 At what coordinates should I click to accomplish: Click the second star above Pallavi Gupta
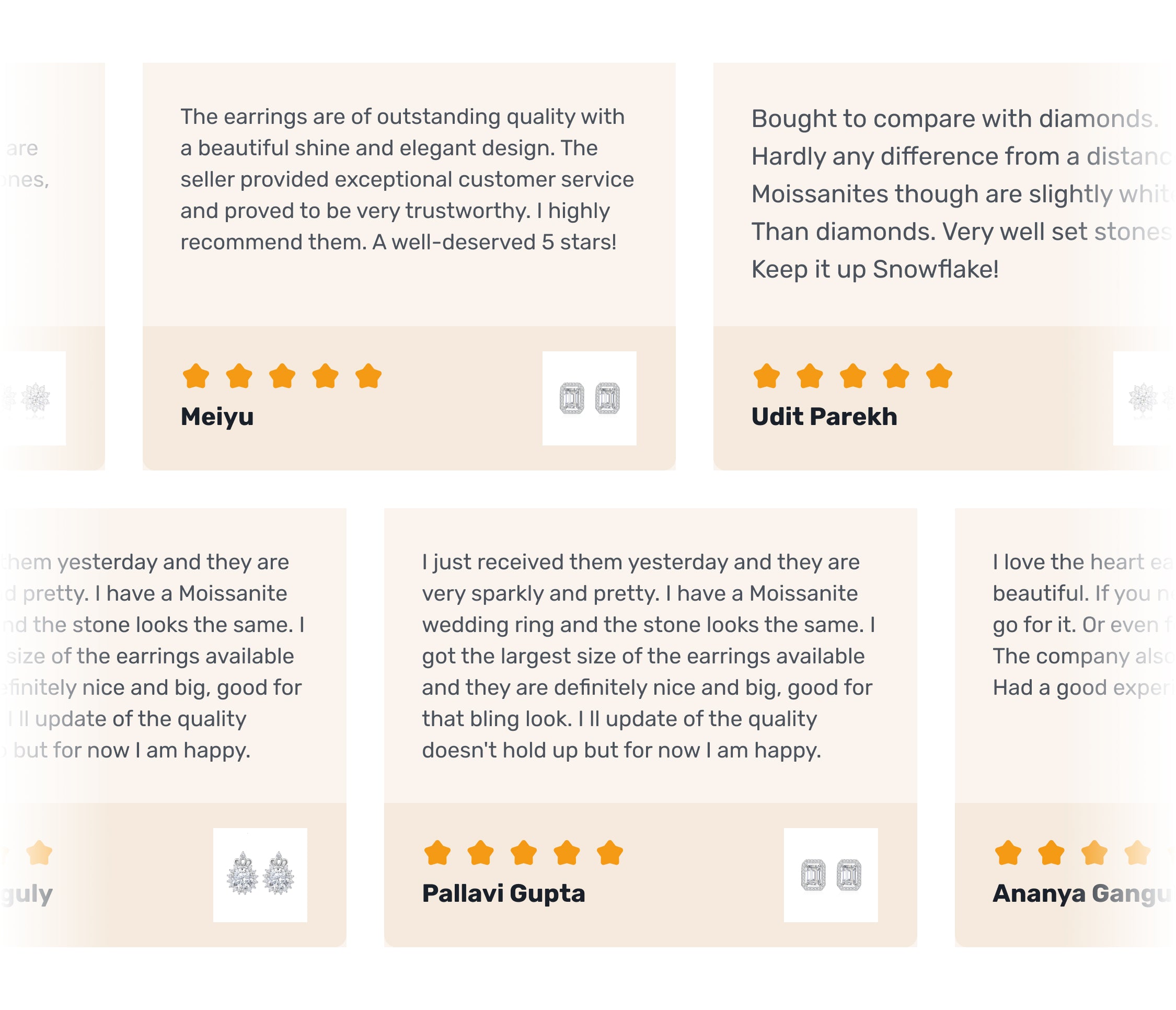(481, 853)
